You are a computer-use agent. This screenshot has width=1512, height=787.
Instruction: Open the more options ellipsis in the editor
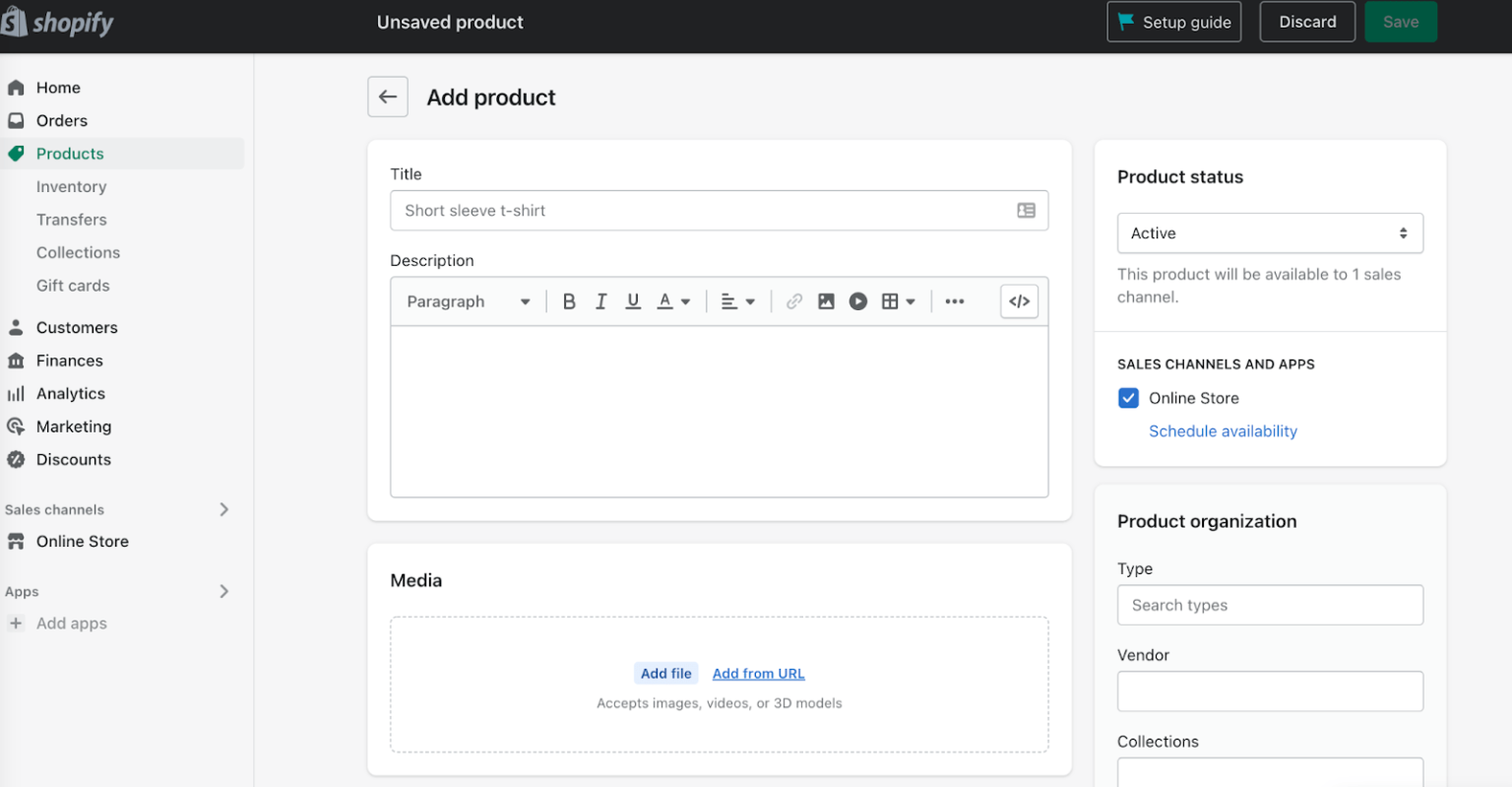[x=953, y=300]
